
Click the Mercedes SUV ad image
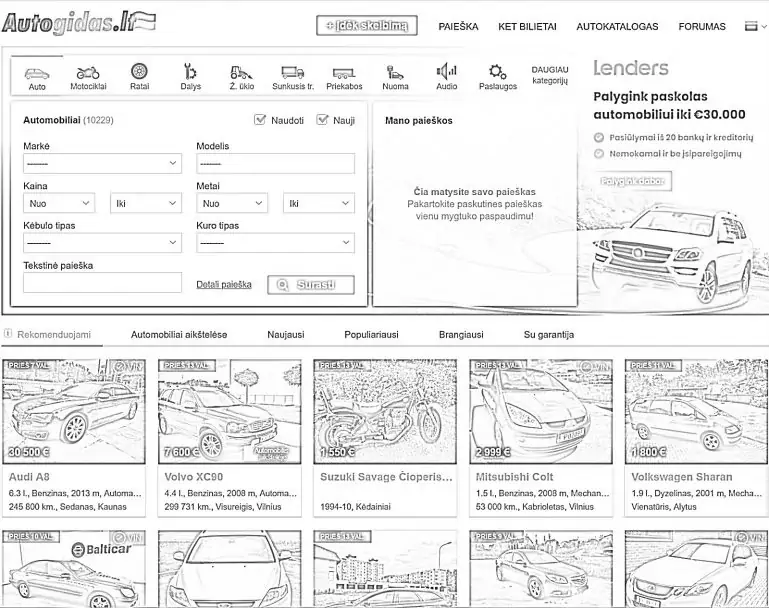point(672,255)
